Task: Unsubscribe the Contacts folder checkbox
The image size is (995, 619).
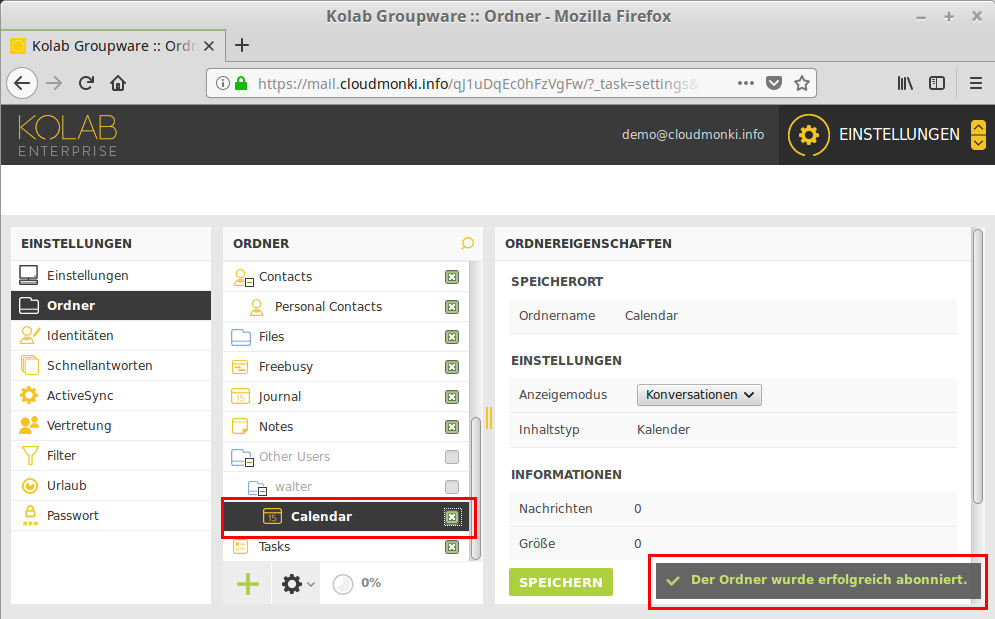Action: (x=452, y=277)
